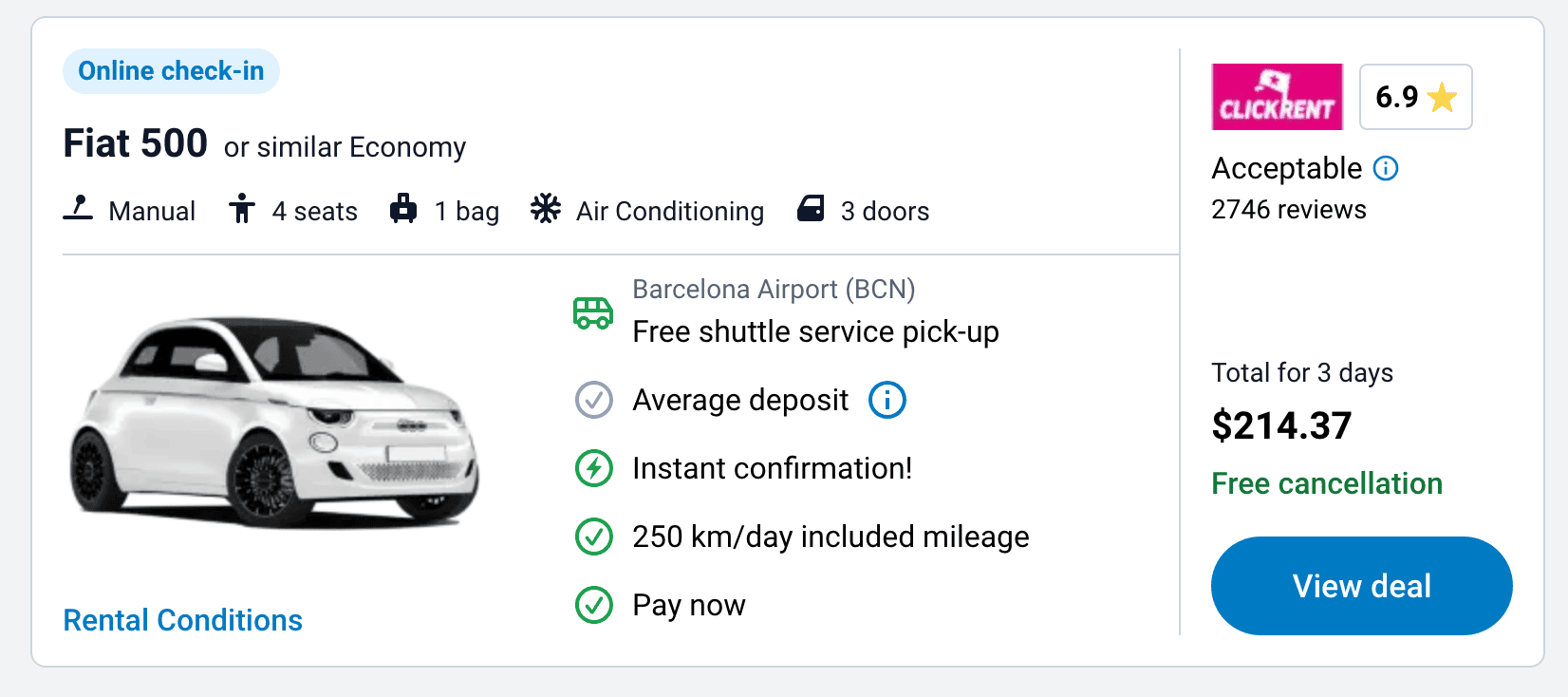Click the Free cancellation text
1568x697 pixels.
pos(1326,483)
